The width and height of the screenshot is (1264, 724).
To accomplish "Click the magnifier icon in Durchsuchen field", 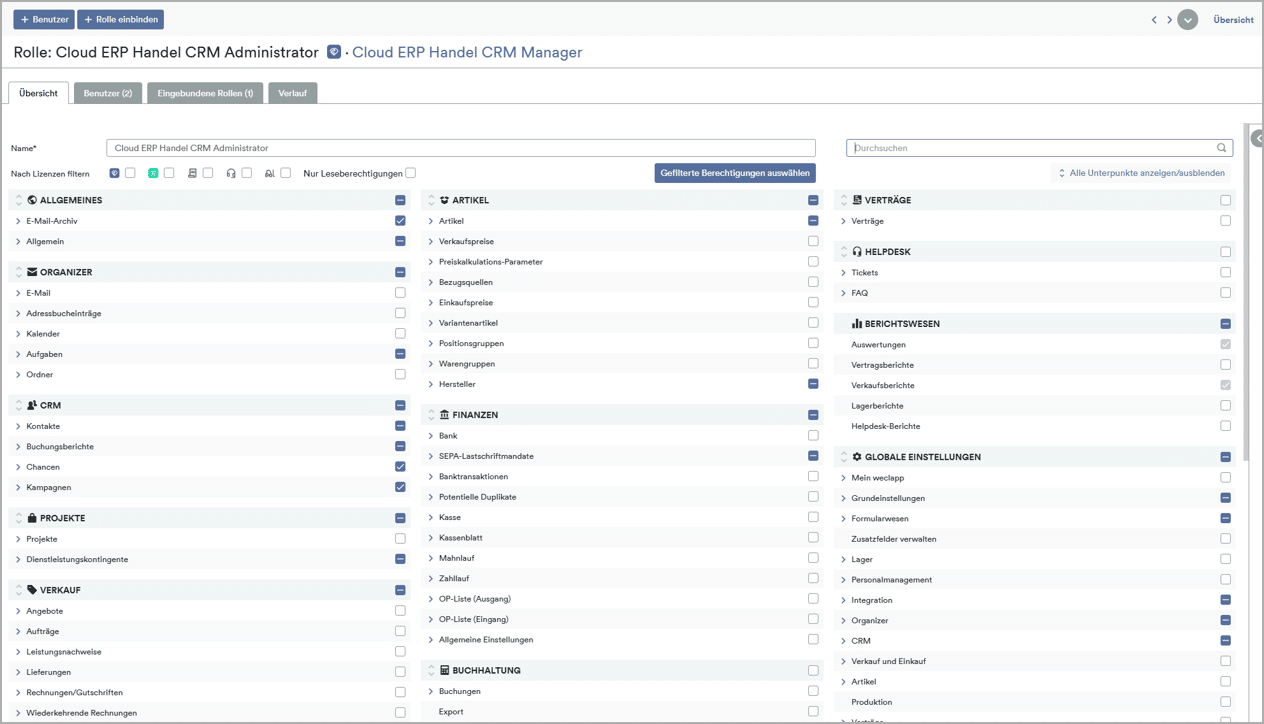I will point(1221,148).
